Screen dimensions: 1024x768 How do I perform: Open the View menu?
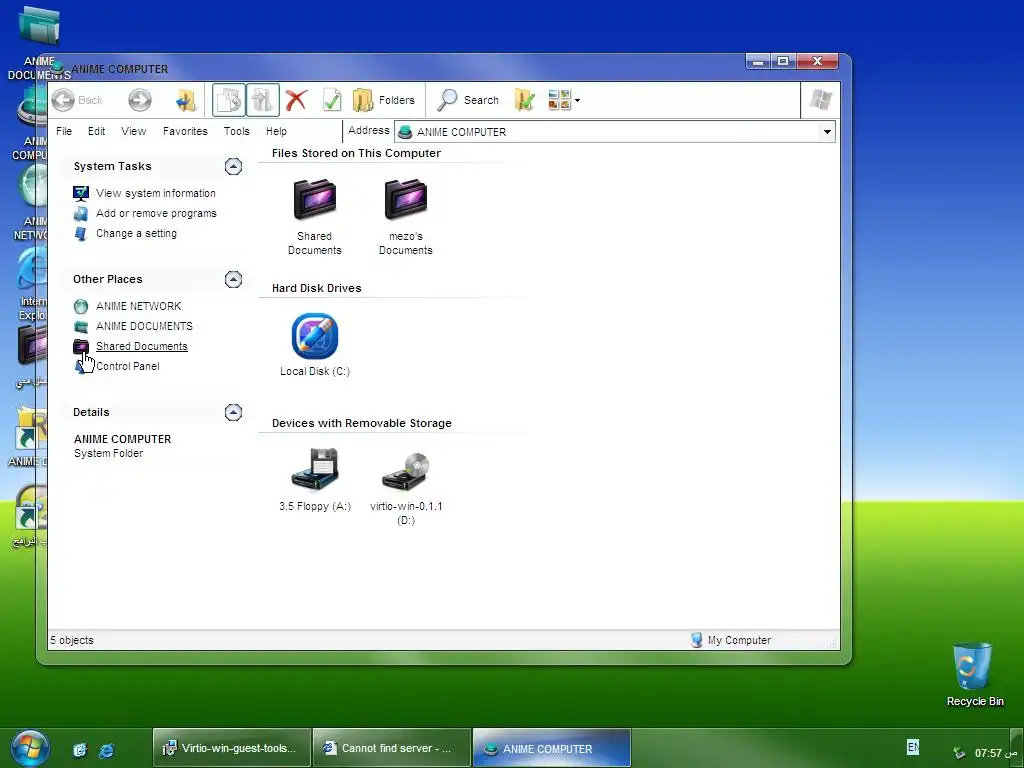click(x=133, y=131)
